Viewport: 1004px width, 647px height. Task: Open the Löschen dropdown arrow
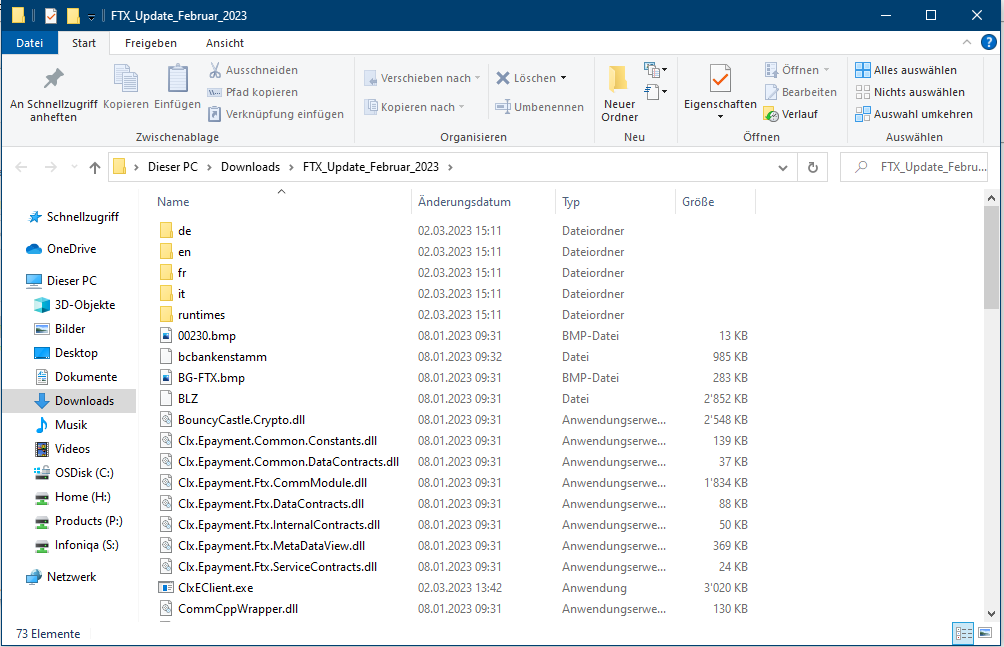click(563, 78)
